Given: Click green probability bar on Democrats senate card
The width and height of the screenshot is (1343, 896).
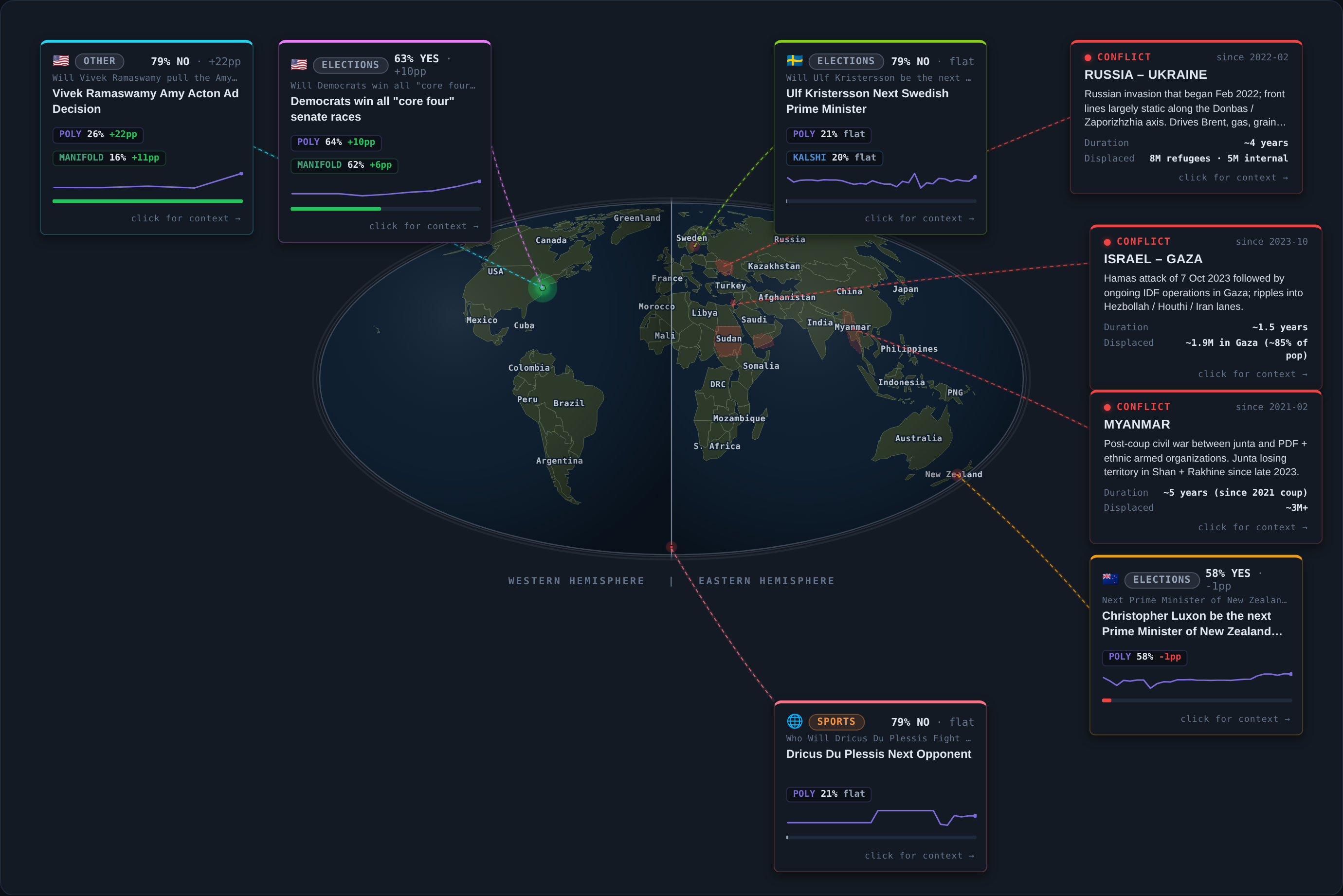Looking at the screenshot, I should coord(335,209).
